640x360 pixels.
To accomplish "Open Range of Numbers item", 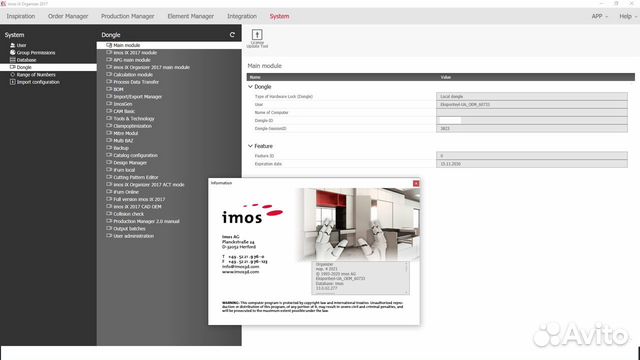I will pyautogui.click(x=36, y=75).
